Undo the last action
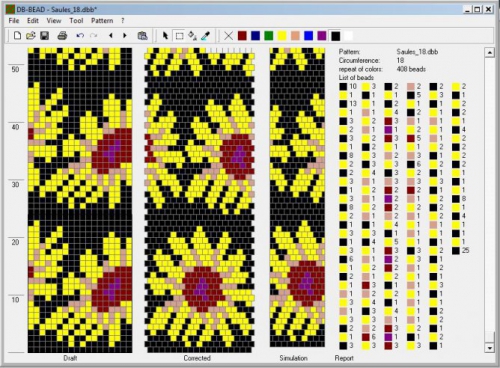The image size is (500, 368). pyautogui.click(x=80, y=36)
